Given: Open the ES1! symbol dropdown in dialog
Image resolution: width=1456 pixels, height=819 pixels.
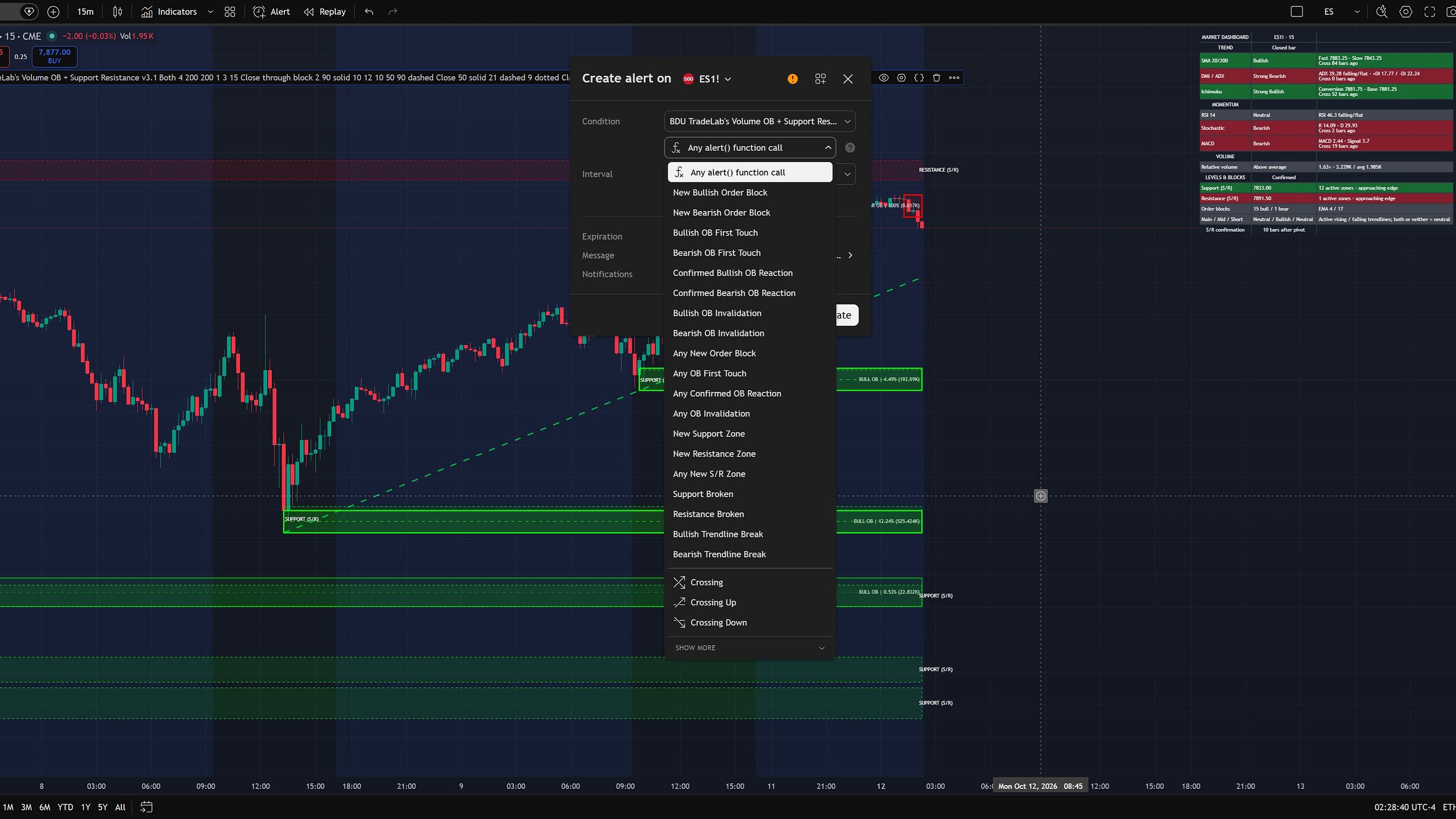Looking at the screenshot, I should pos(707,78).
